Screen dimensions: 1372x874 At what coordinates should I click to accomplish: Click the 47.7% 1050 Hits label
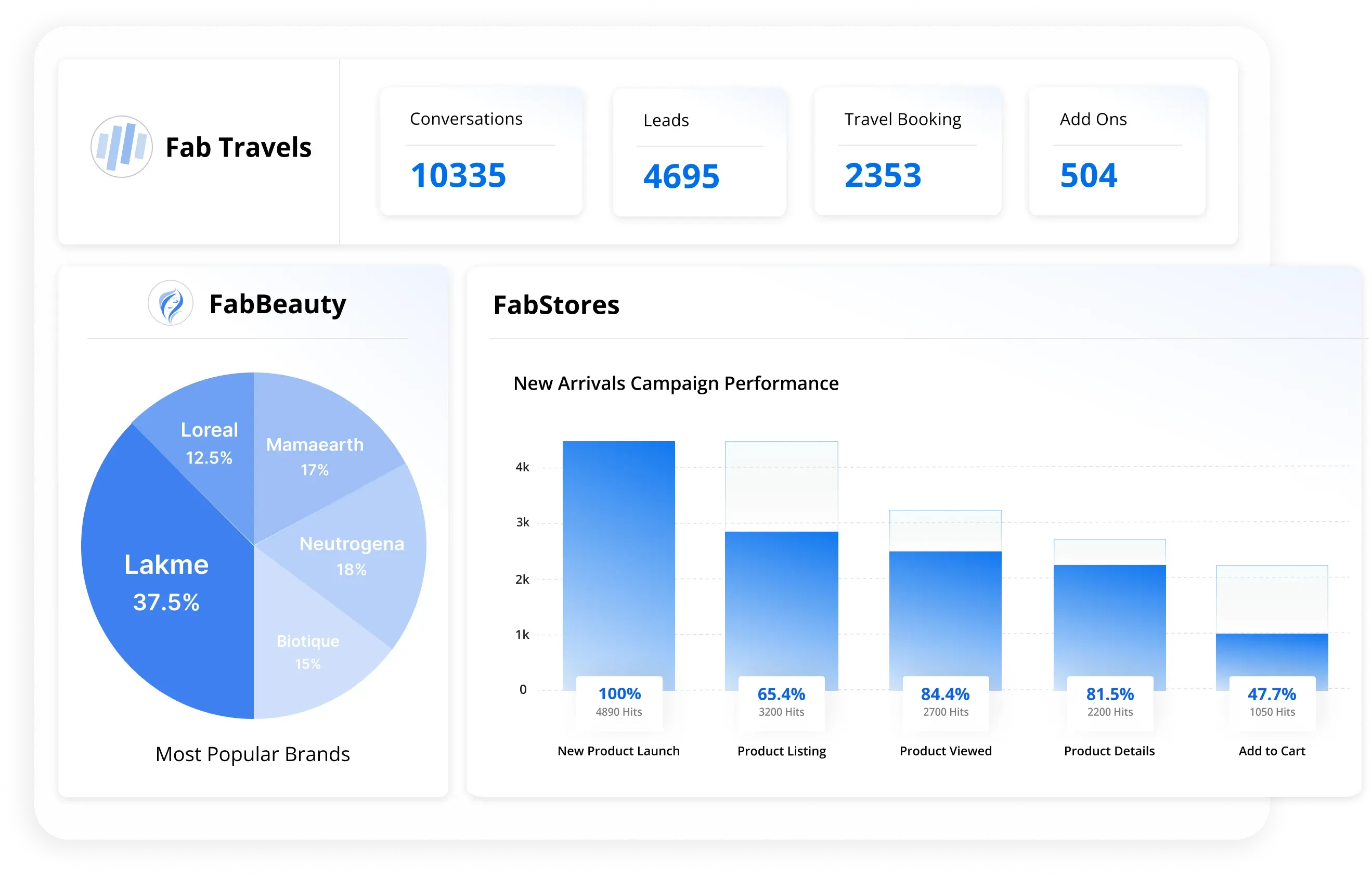point(1272,702)
